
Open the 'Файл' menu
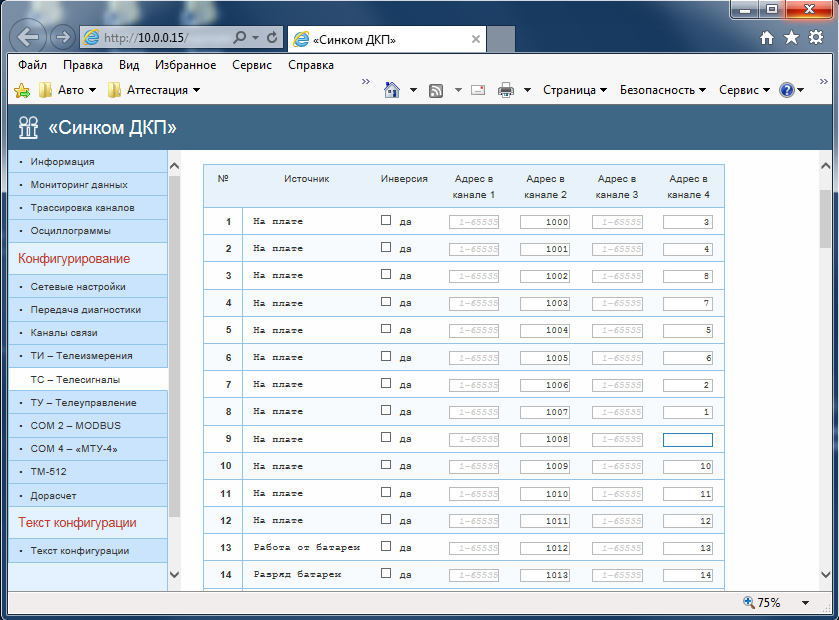tap(33, 65)
